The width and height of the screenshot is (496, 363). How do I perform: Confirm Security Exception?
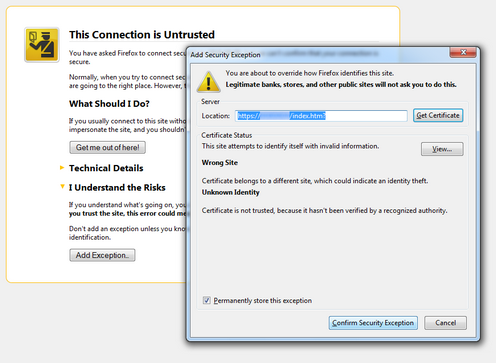373,323
